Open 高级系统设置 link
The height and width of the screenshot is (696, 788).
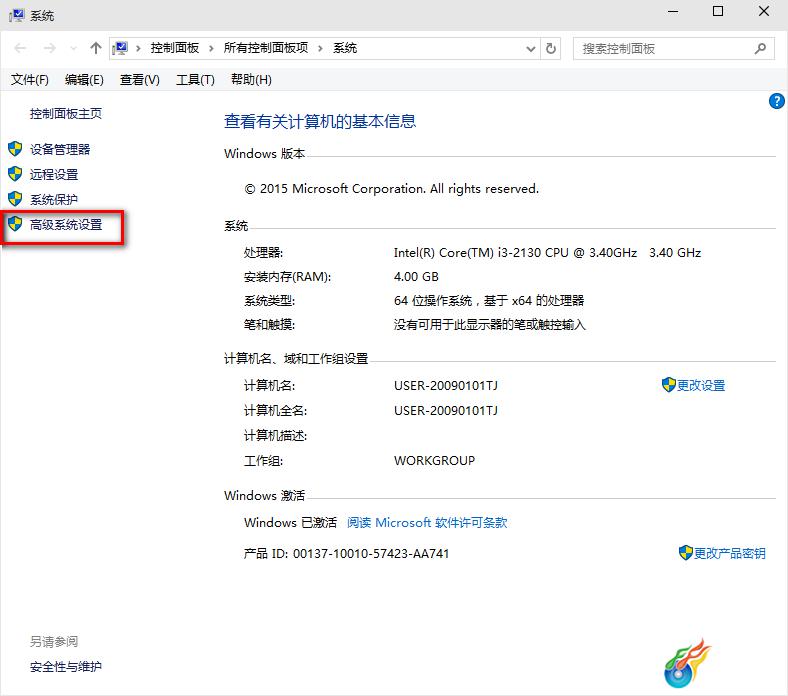point(66,225)
